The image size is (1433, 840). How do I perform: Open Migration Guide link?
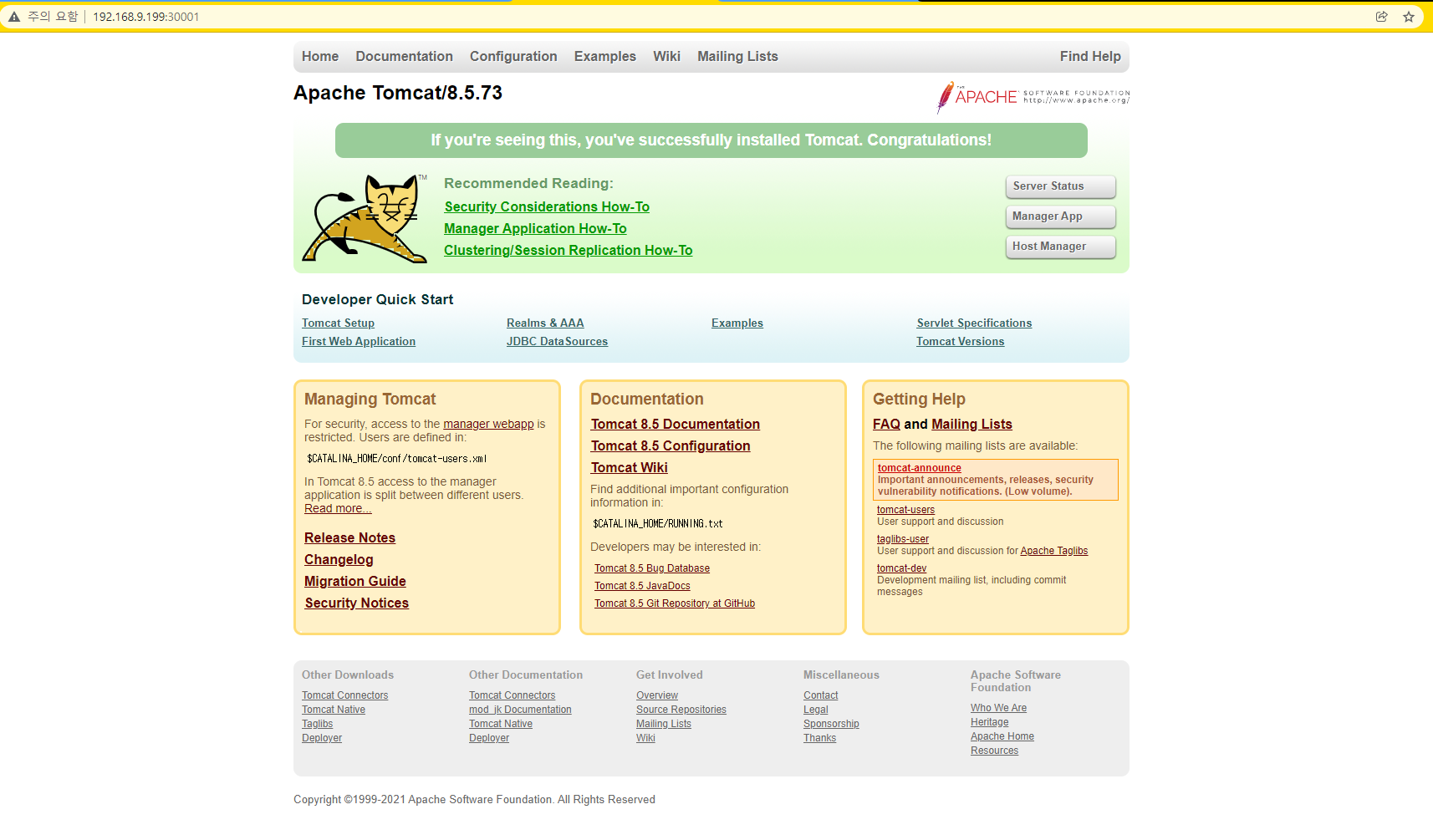pos(355,582)
